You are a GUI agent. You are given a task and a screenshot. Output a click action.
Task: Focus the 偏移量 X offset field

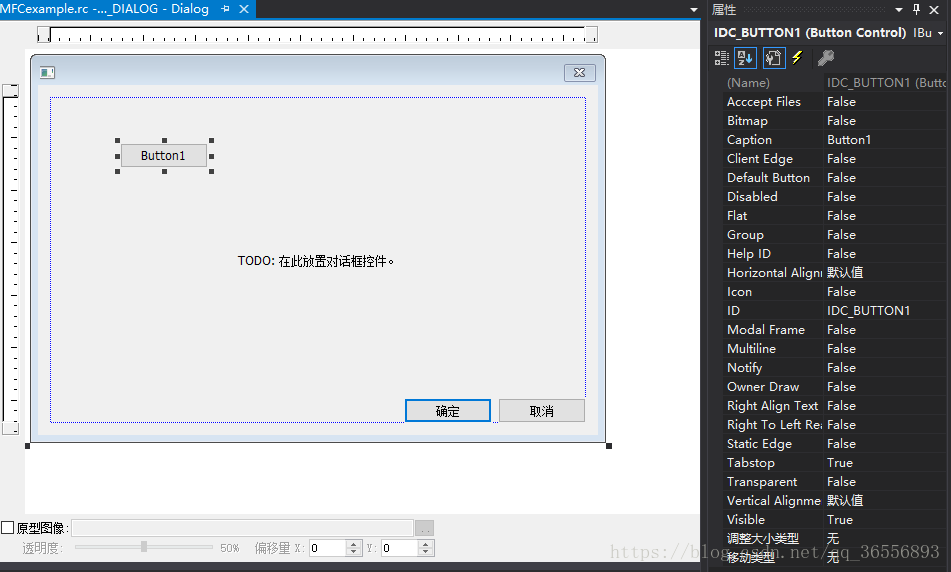(x=327, y=548)
